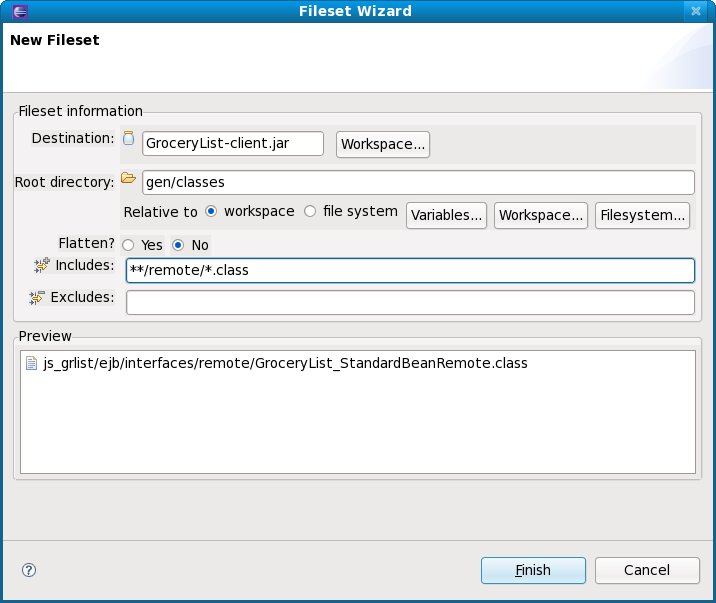Close the Fileset Wizard window
The image size is (716, 603).
tap(696, 11)
